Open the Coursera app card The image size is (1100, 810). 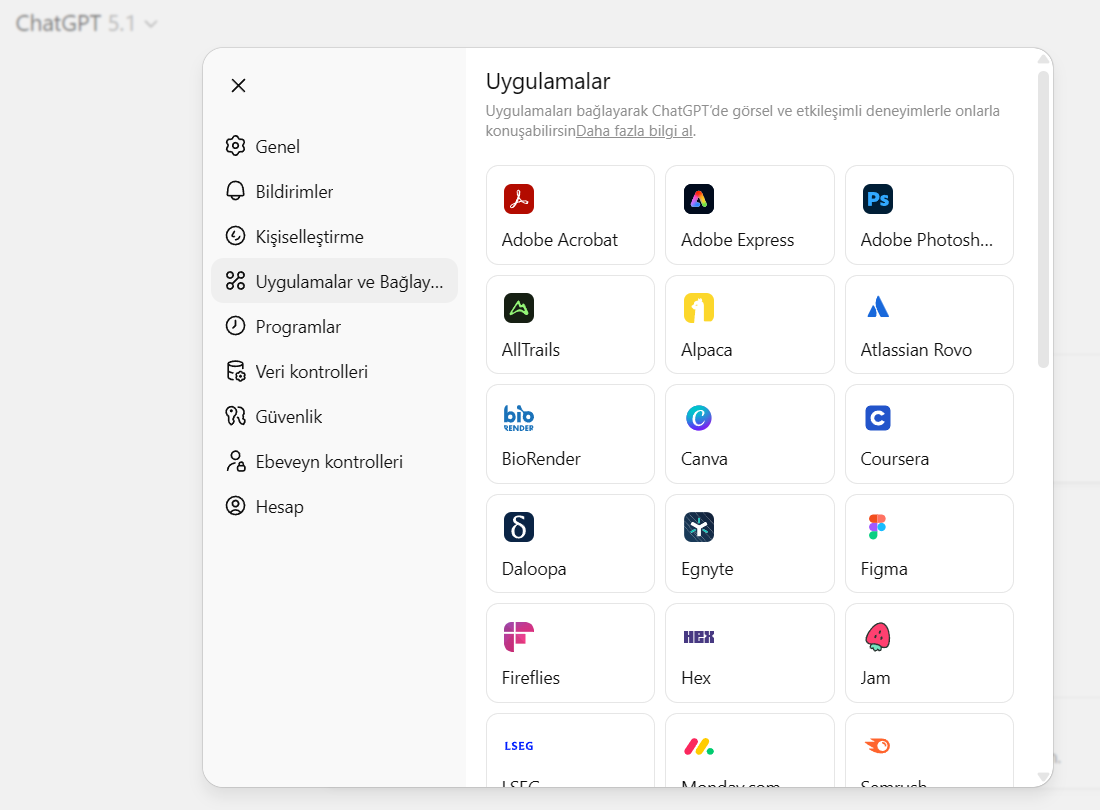click(x=929, y=434)
